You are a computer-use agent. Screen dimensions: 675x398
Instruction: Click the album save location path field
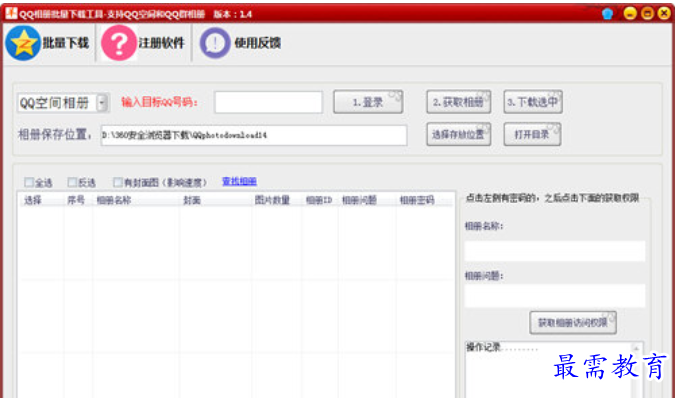254,135
